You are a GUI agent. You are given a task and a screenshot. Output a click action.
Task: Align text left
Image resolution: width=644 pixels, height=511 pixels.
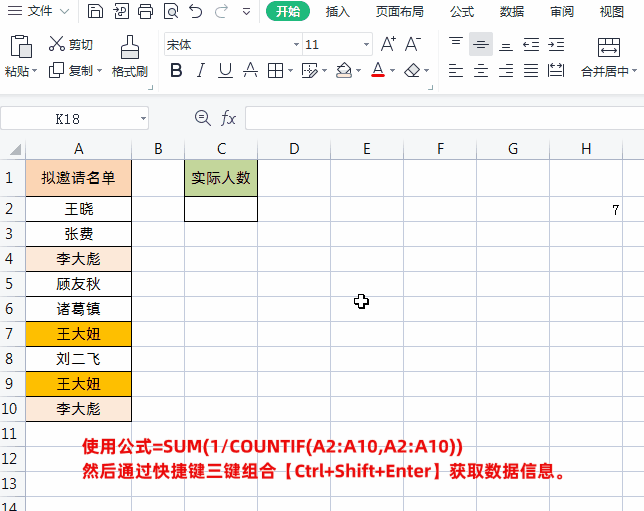click(x=455, y=71)
